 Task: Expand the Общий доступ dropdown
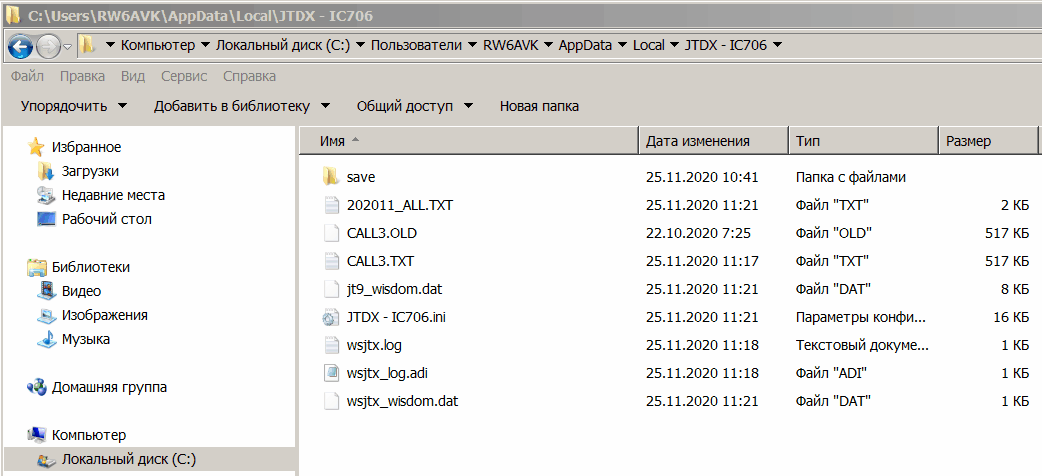pos(414,106)
